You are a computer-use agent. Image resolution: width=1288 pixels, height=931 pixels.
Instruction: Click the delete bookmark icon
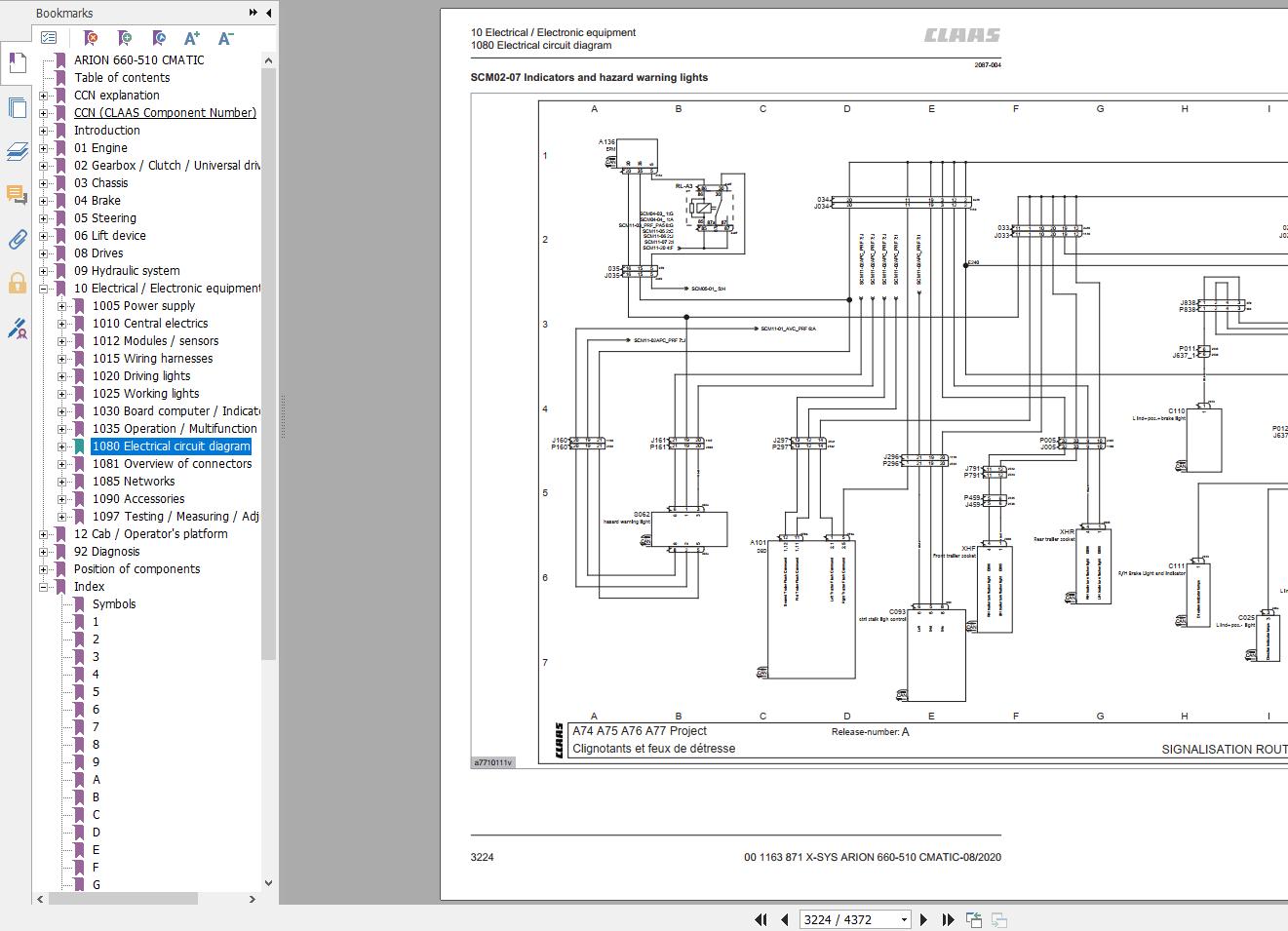click(91, 38)
